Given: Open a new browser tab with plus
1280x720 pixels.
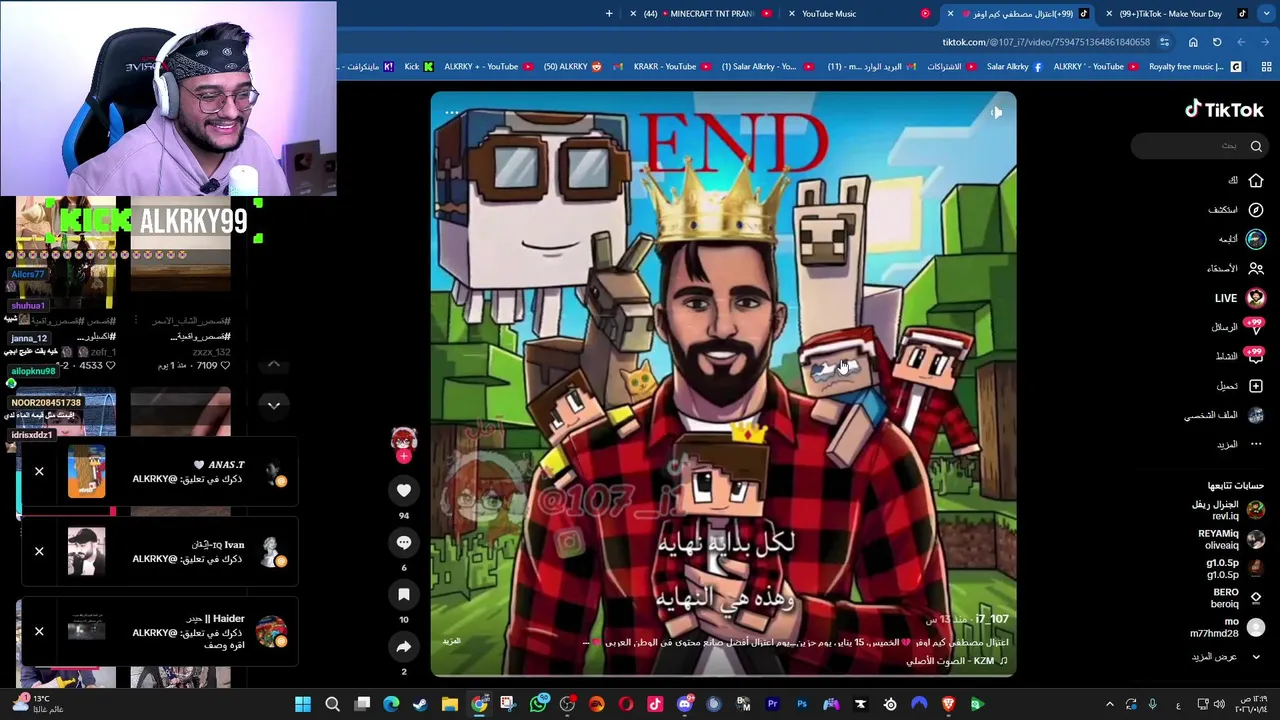Looking at the screenshot, I should [609, 14].
